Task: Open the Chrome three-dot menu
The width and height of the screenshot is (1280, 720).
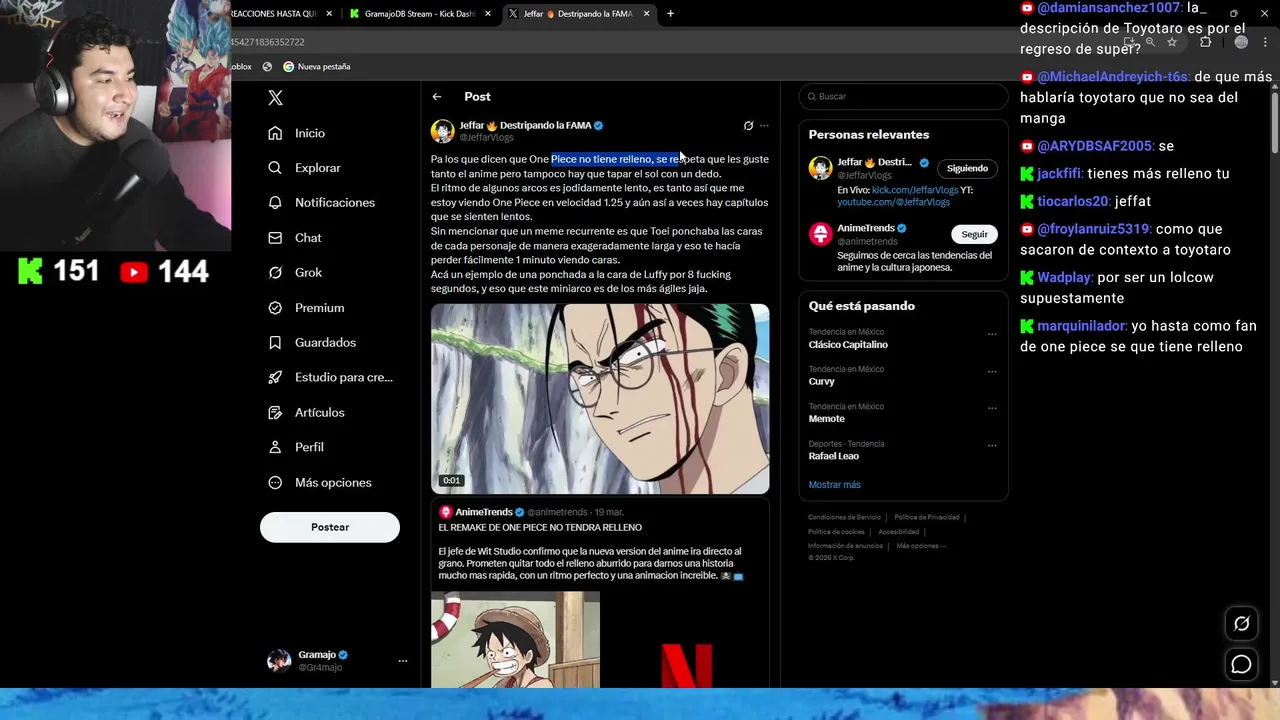Action: [x=1267, y=42]
